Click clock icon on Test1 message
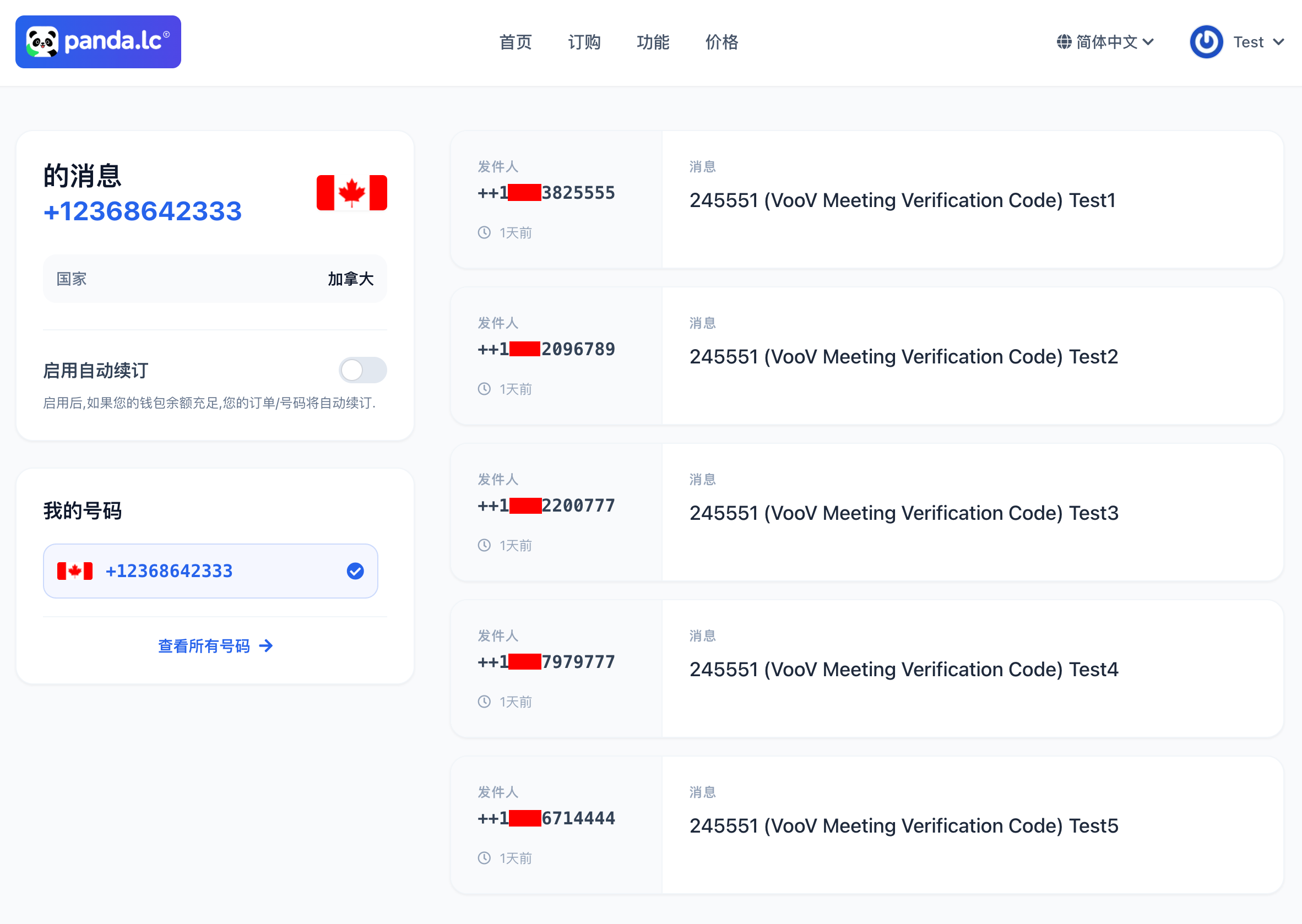The width and height of the screenshot is (1302, 924). click(484, 233)
